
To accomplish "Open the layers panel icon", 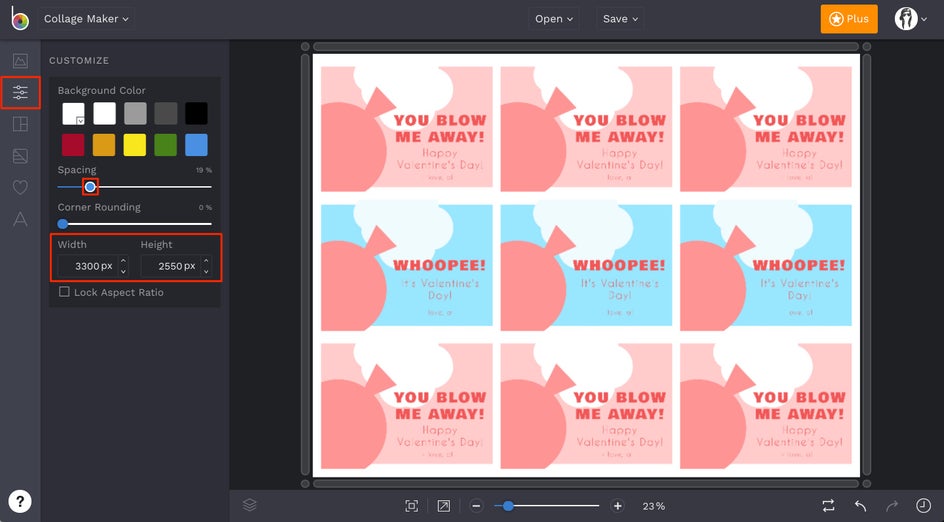I will 250,505.
